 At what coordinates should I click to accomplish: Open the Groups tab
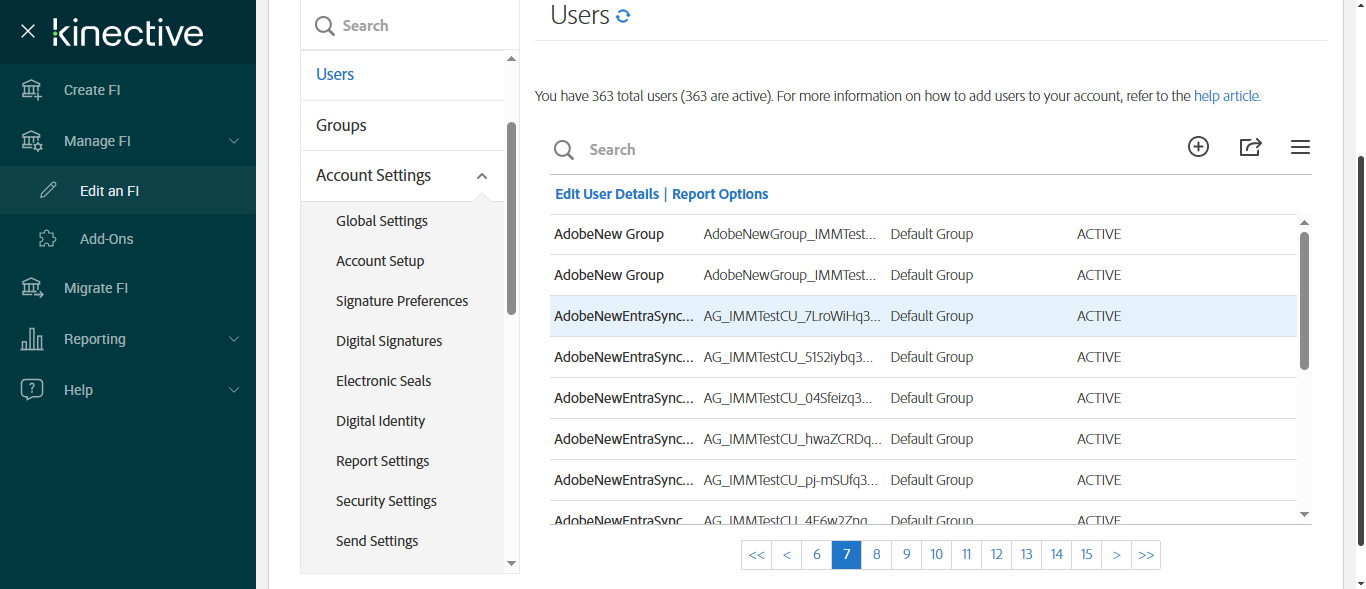(x=341, y=125)
